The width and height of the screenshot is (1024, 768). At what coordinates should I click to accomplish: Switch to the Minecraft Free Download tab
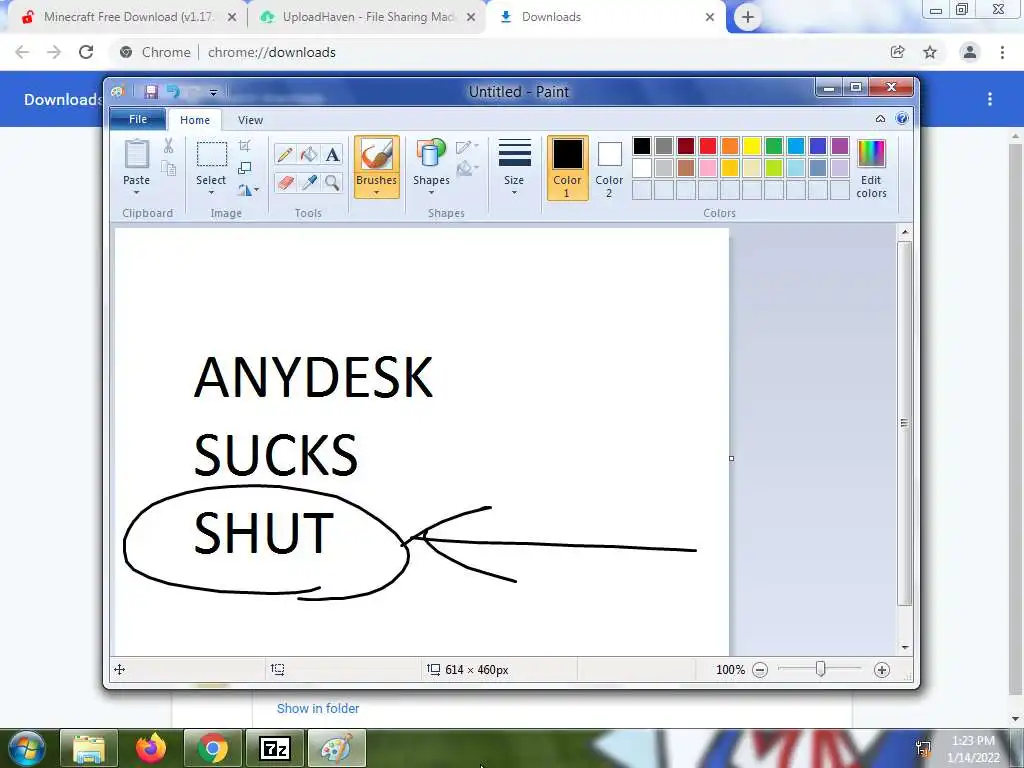pyautogui.click(x=129, y=17)
